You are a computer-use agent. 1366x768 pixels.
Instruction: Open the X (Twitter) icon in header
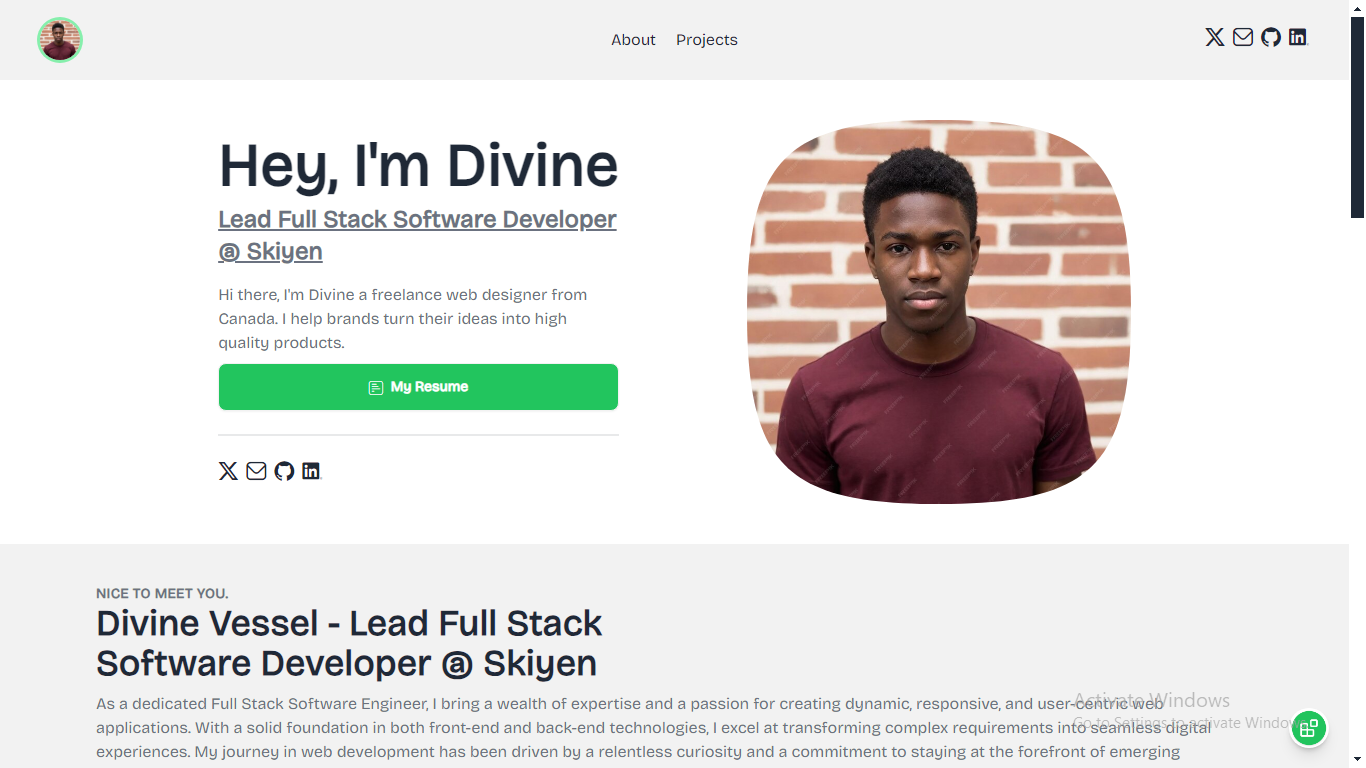coord(1214,37)
